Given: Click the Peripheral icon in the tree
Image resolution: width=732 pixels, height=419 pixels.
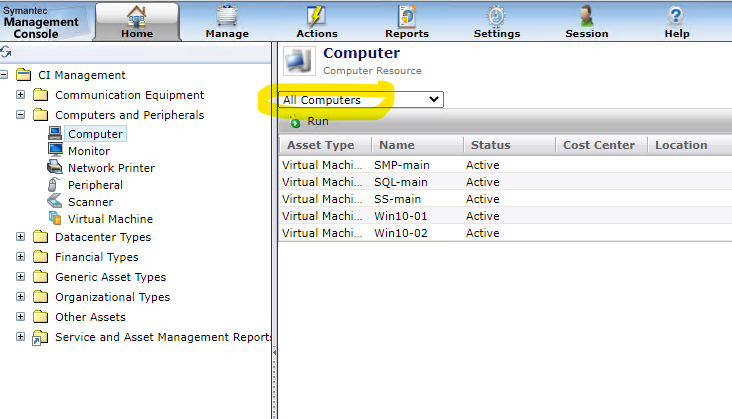Looking at the screenshot, I should click(x=55, y=185).
